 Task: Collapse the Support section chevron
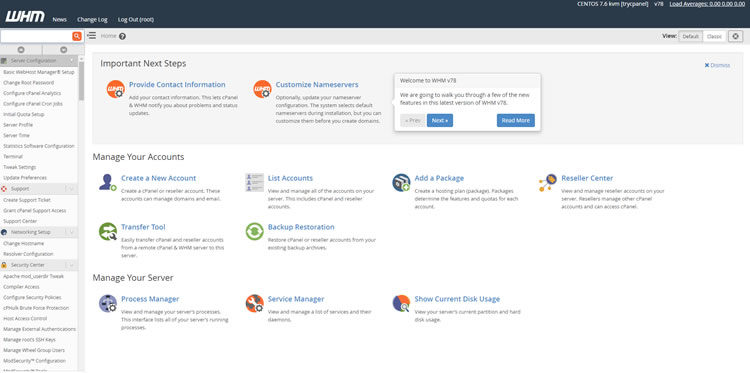tap(72, 189)
